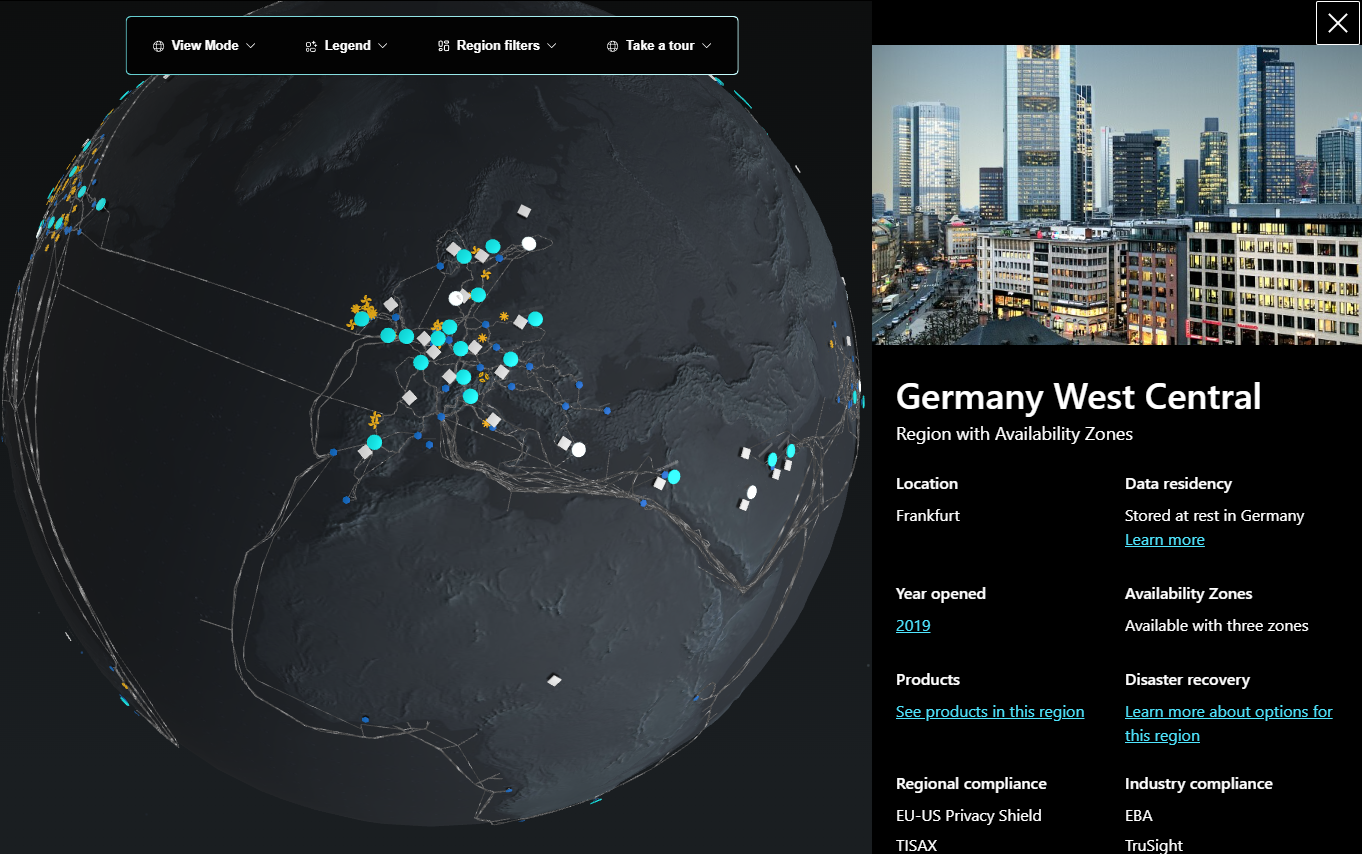Viewport: 1362px width, 854px height.
Task: Close the Germany West Central details panel
Action: (1337, 23)
